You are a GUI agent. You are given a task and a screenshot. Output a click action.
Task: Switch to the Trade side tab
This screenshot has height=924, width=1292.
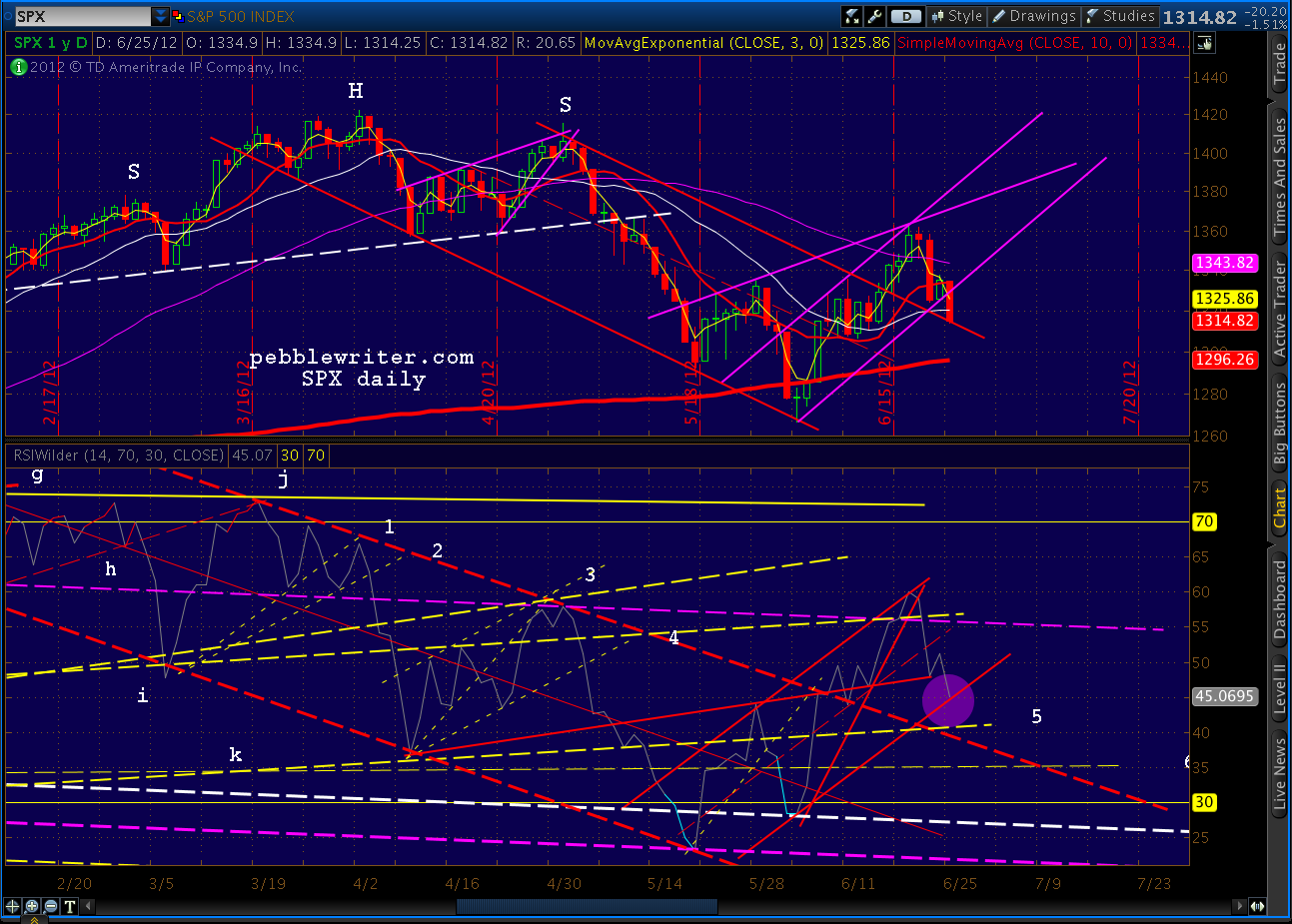click(x=1279, y=63)
